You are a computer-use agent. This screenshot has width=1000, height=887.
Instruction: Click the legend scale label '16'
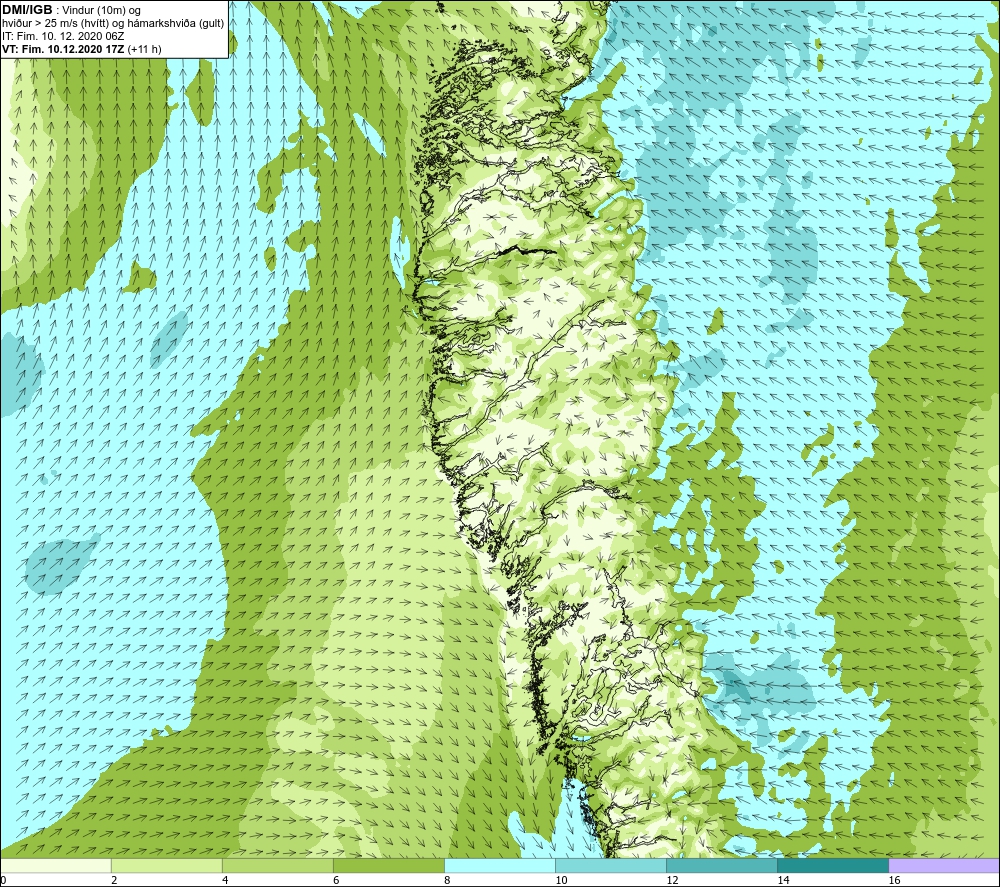894,880
